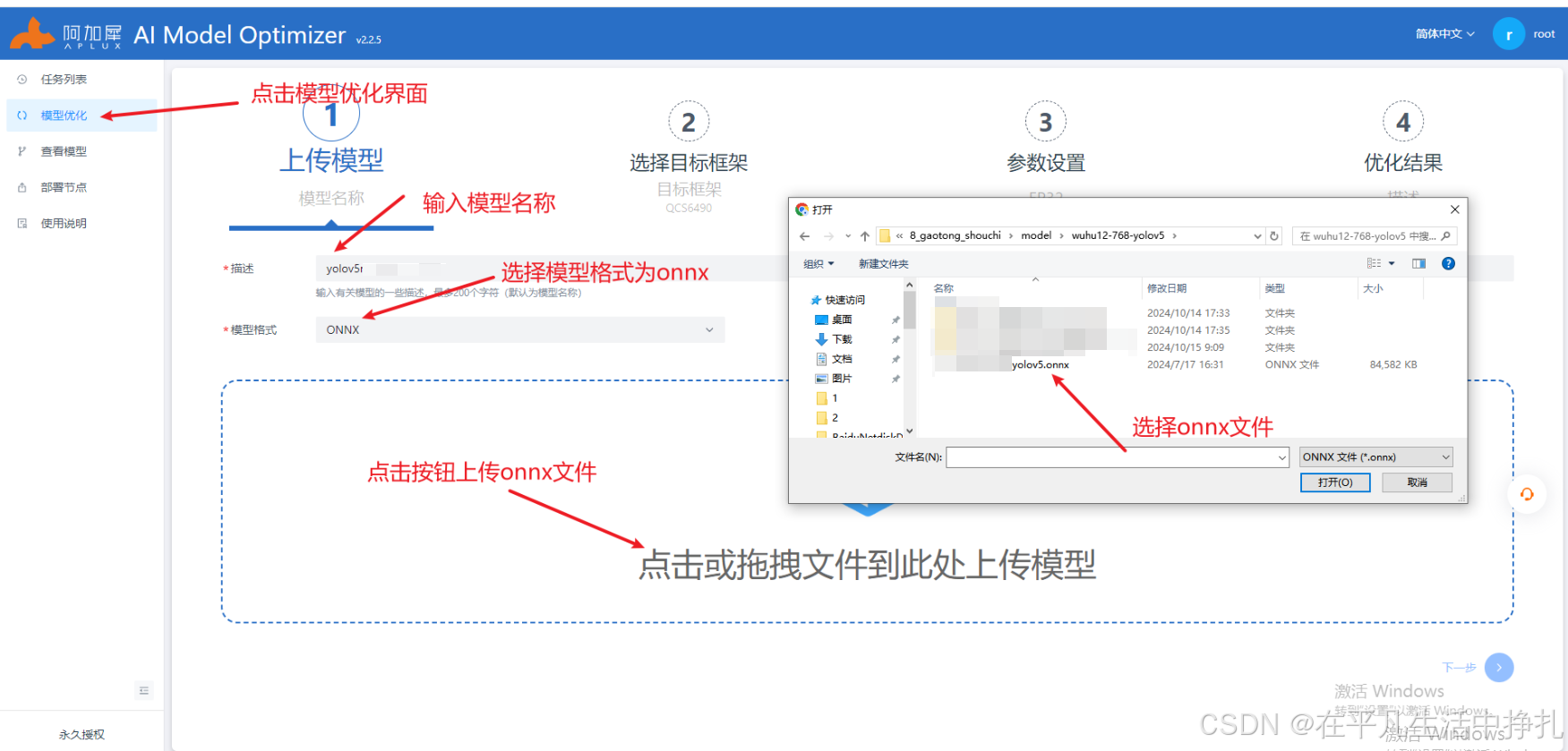1568x751 pixels.
Task: Click the 8_gaotong_shouchi breadcrumb
Action: pyautogui.click(x=955, y=235)
